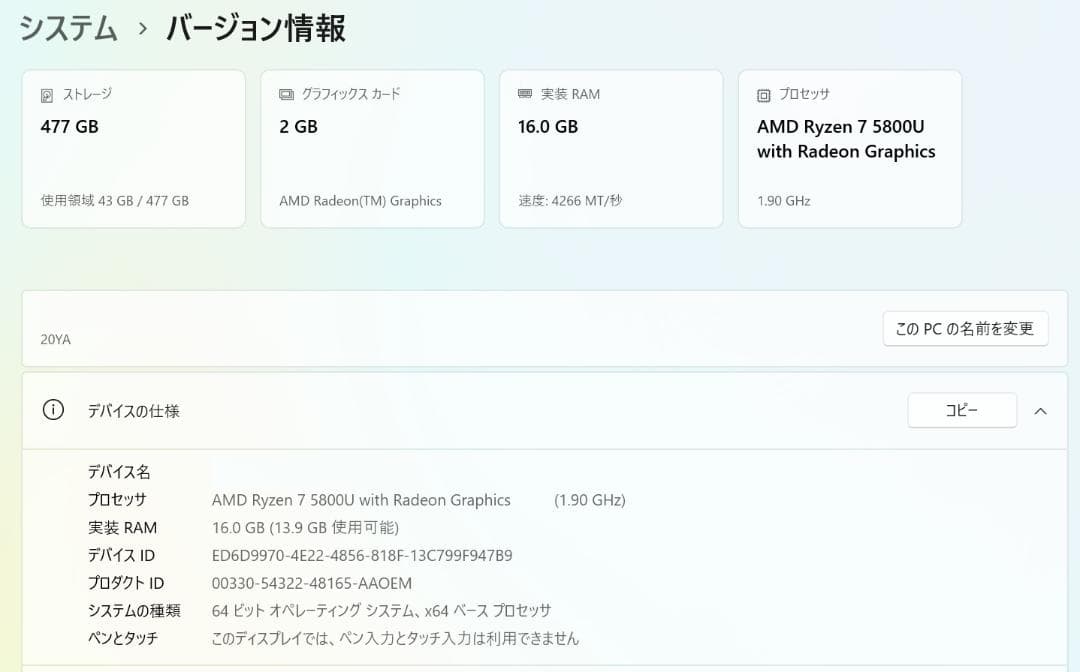The image size is (1080, 672).
Task: Select the バージョン情報 breadcrumb item
Action: click(257, 28)
